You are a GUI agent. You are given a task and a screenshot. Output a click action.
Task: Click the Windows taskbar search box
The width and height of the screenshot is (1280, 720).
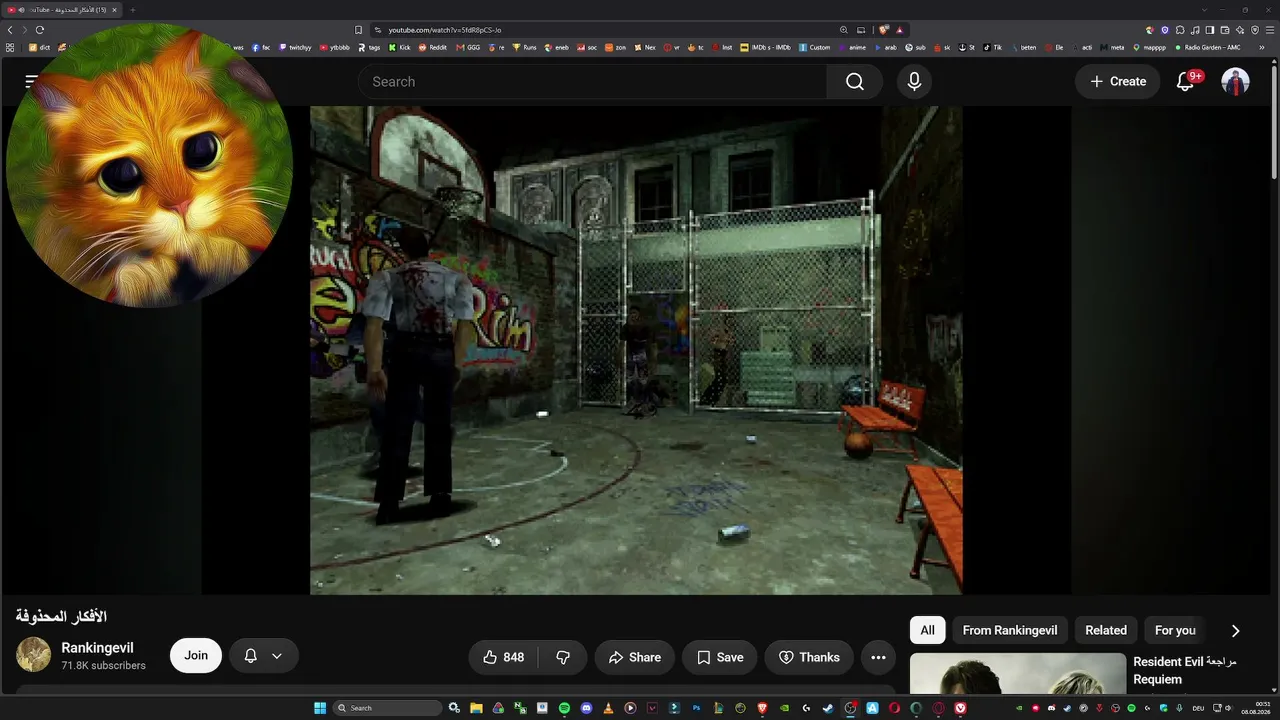[x=387, y=708]
